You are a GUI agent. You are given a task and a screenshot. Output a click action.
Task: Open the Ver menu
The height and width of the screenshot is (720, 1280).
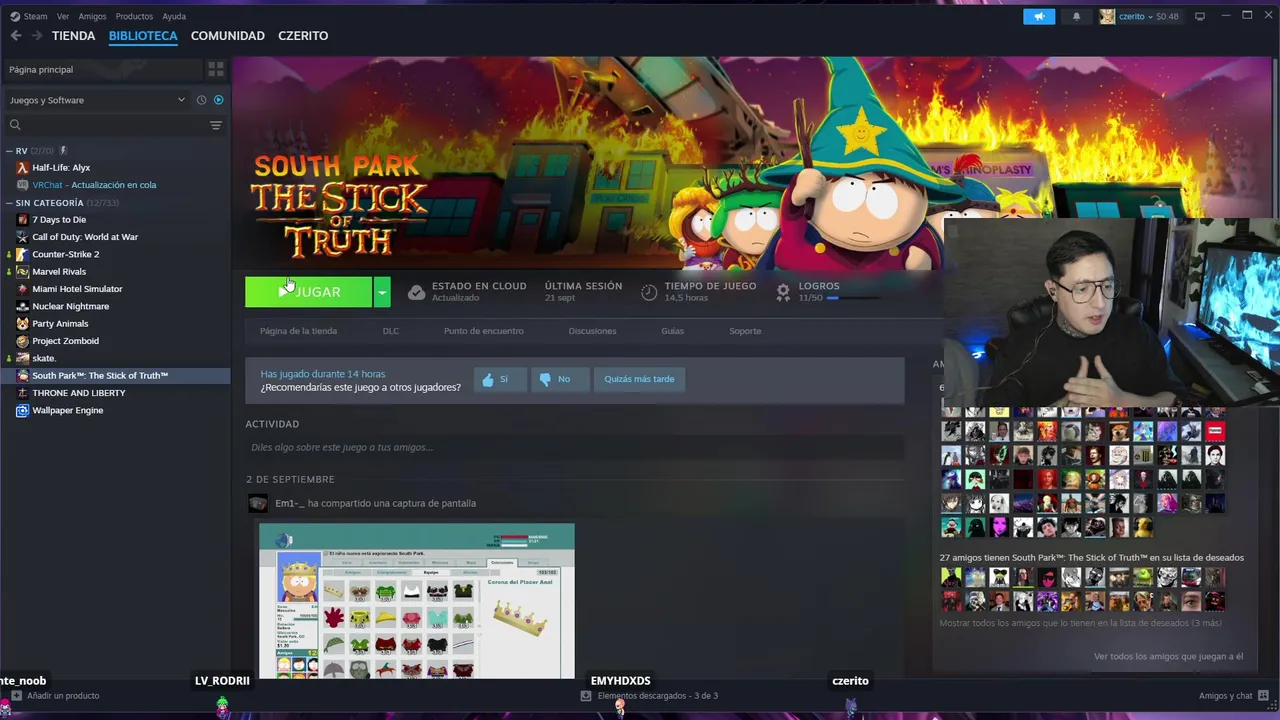pos(63,16)
